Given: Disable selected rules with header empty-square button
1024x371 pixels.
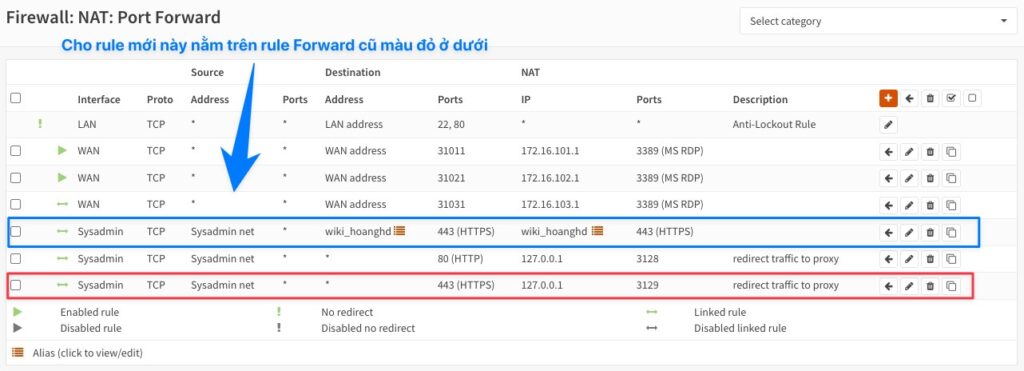Looking at the screenshot, I should 972,99.
